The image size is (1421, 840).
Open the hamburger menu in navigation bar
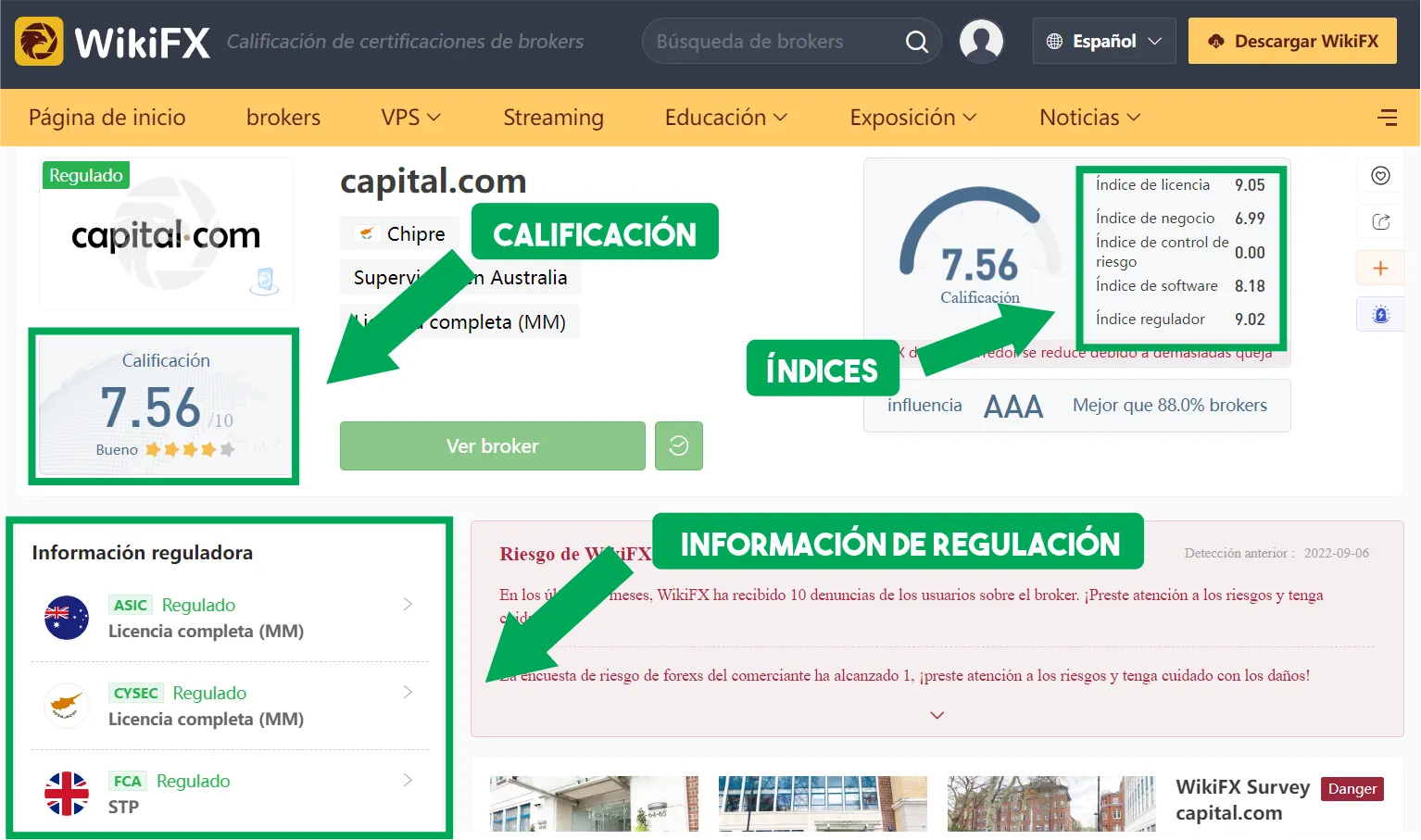click(x=1387, y=118)
